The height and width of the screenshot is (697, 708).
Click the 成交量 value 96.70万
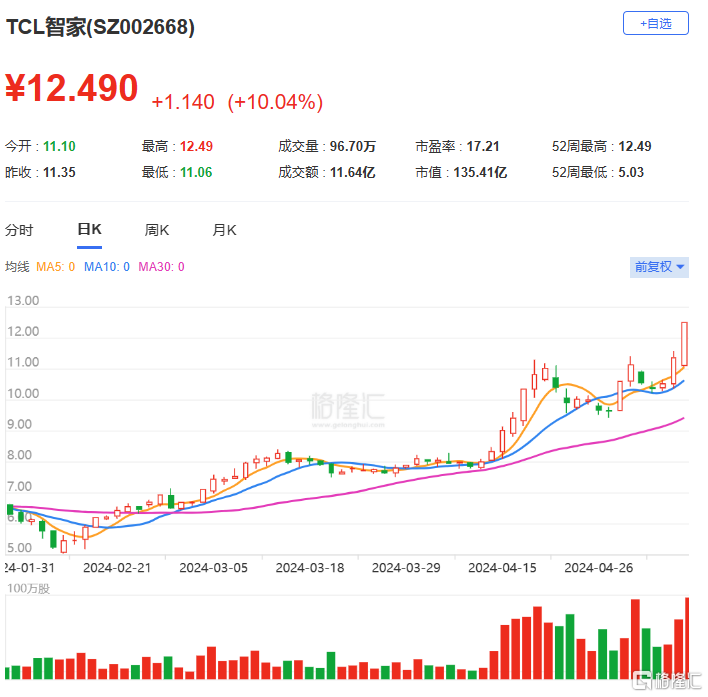[x=353, y=146]
